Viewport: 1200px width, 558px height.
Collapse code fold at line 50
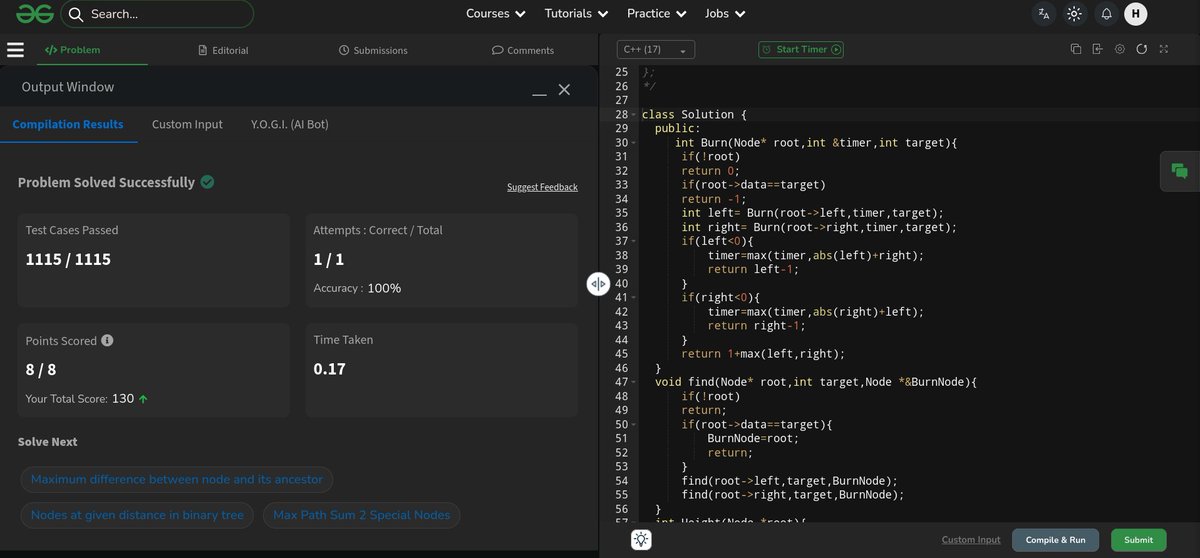[634, 424]
